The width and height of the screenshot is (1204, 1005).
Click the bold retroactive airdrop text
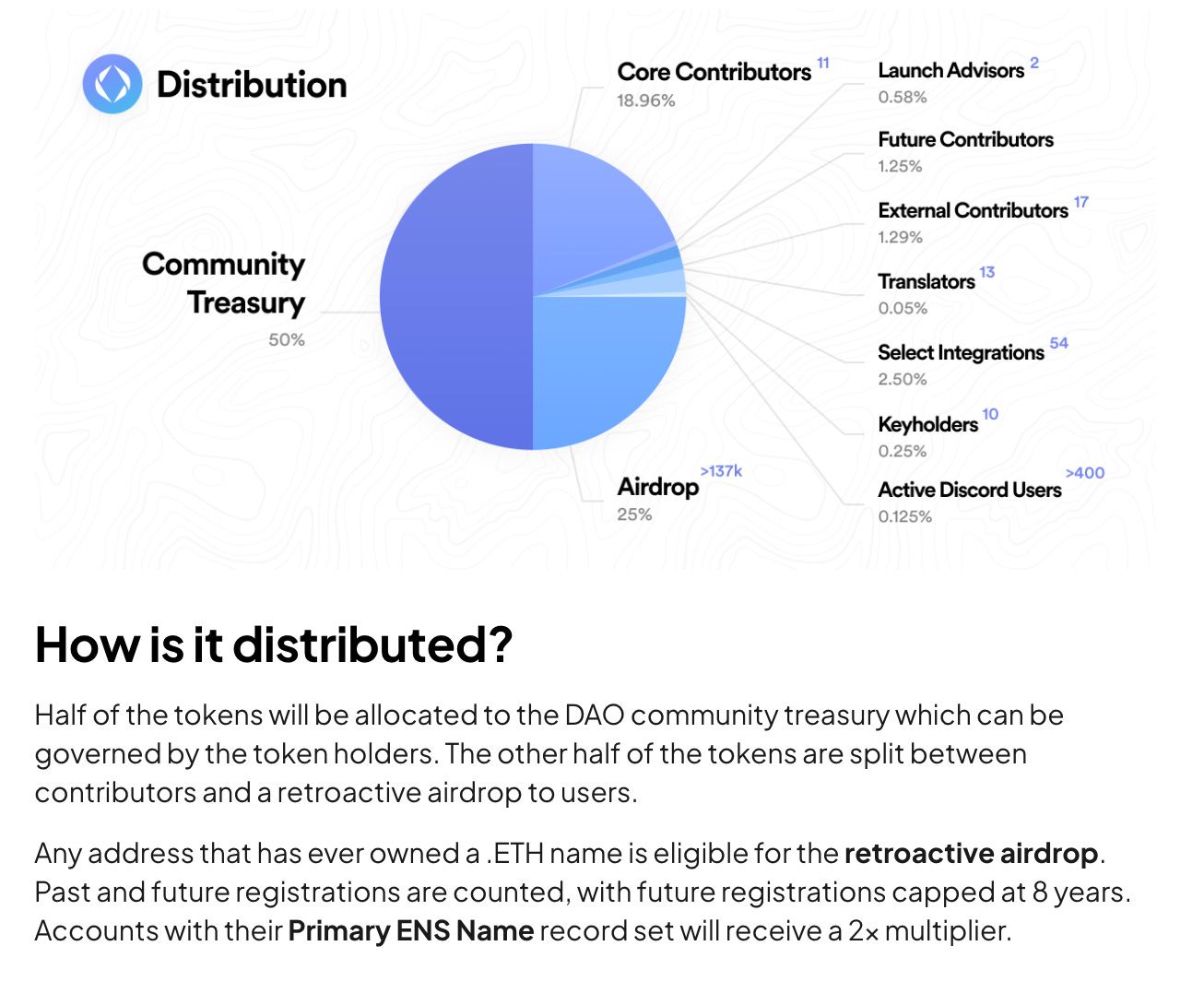pyautogui.click(x=971, y=854)
